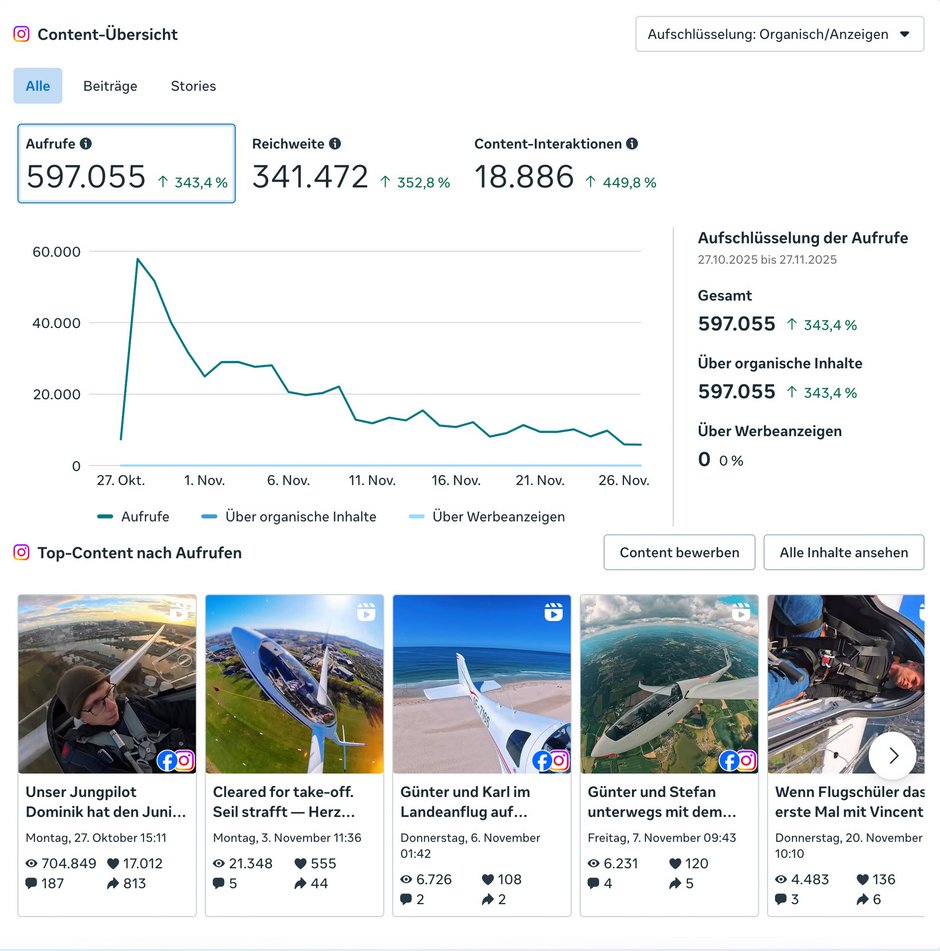Switch to the Stories tab
940x951 pixels.
193,86
